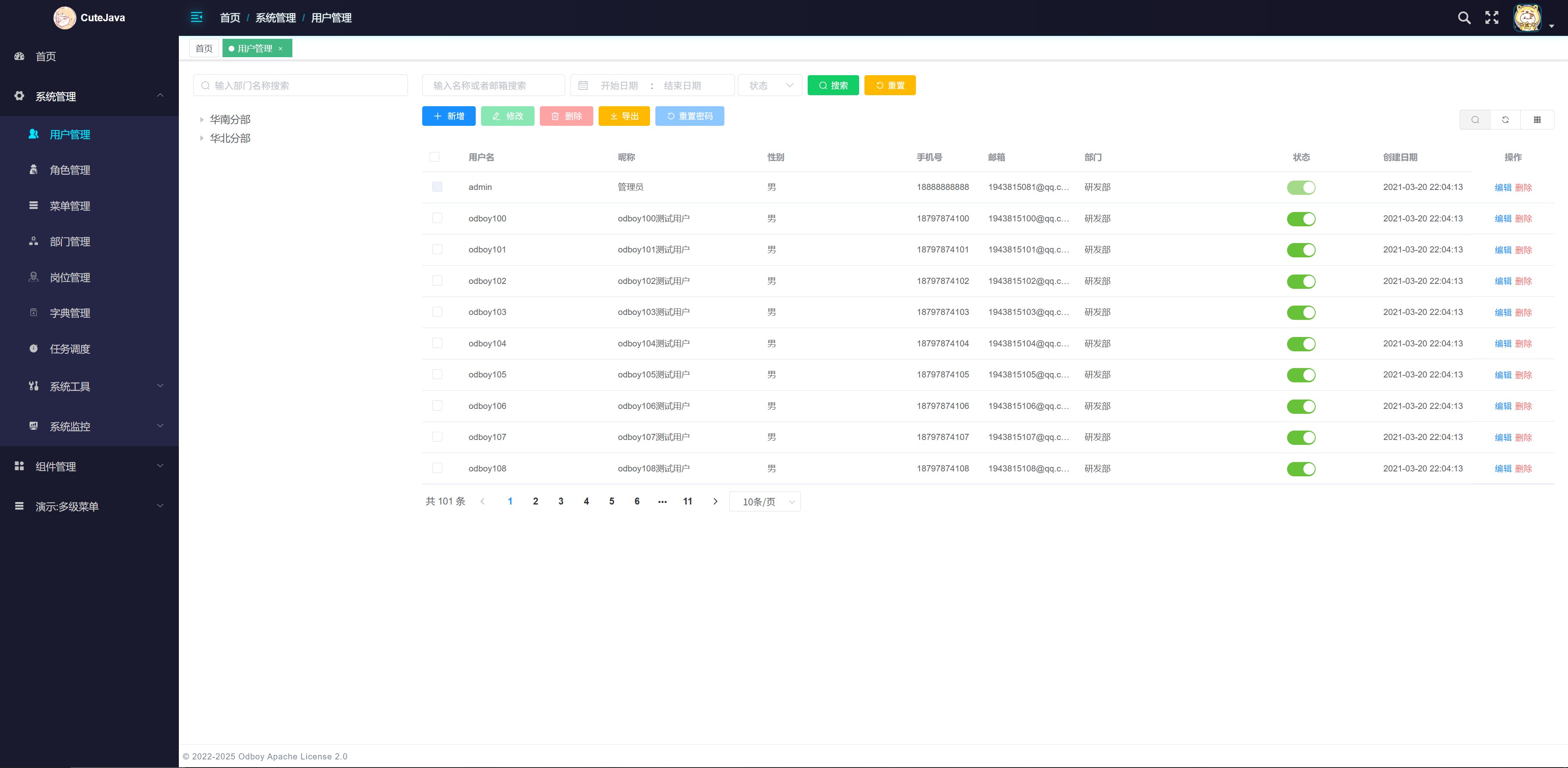This screenshot has height=768, width=1568.
Task: Open 角色管理 in sidebar menu
Action: coord(70,170)
